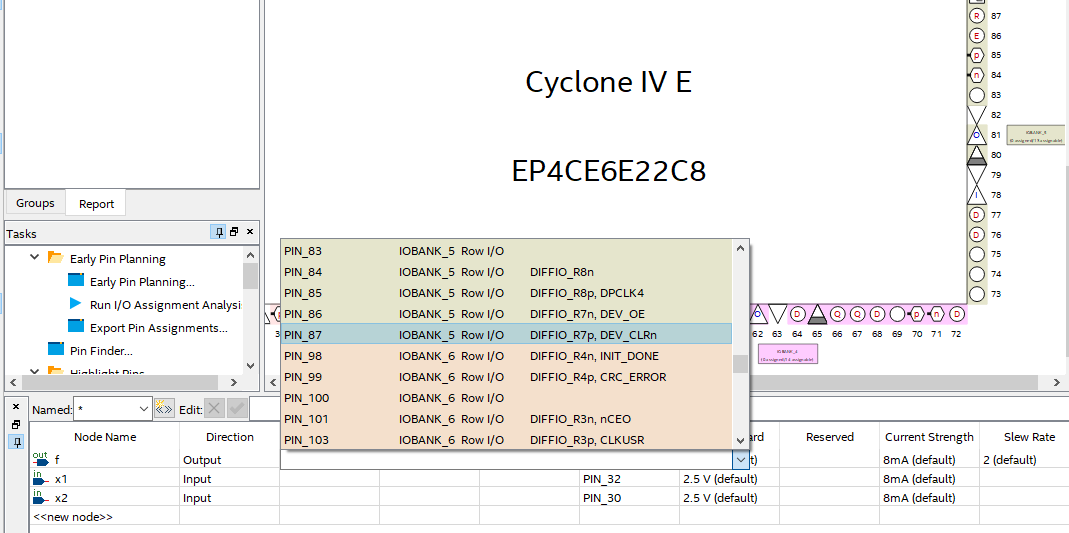
Task: Click the Run I/O Assignment Analysis play icon
Action: click(75, 304)
